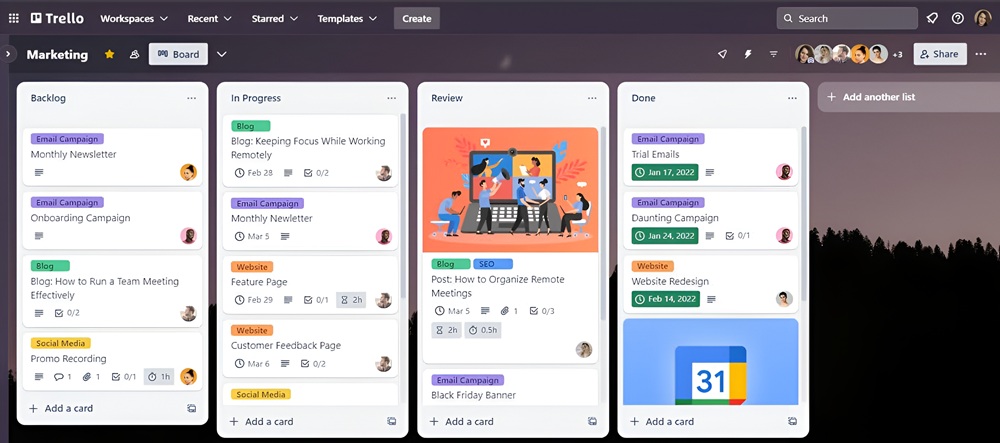Image resolution: width=1000 pixels, height=443 pixels.
Task: Open the apps grid switcher icon
Action: click(13, 18)
